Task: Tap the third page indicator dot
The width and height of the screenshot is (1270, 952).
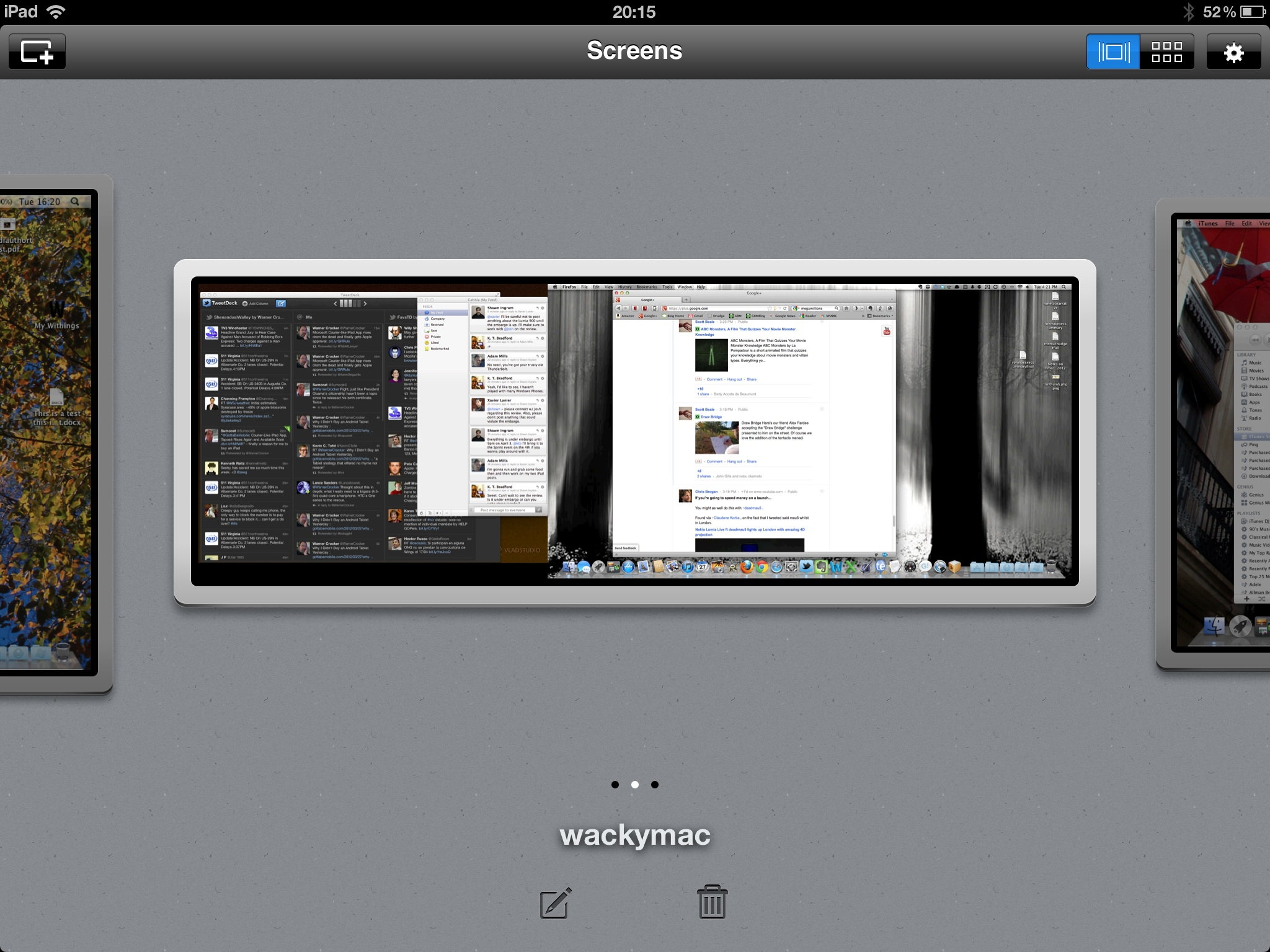Action: click(655, 785)
